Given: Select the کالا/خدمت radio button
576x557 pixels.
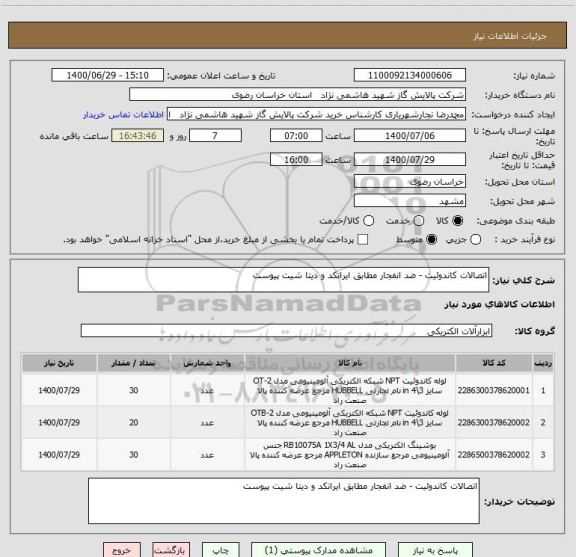Looking at the screenshot, I should click(368, 220).
